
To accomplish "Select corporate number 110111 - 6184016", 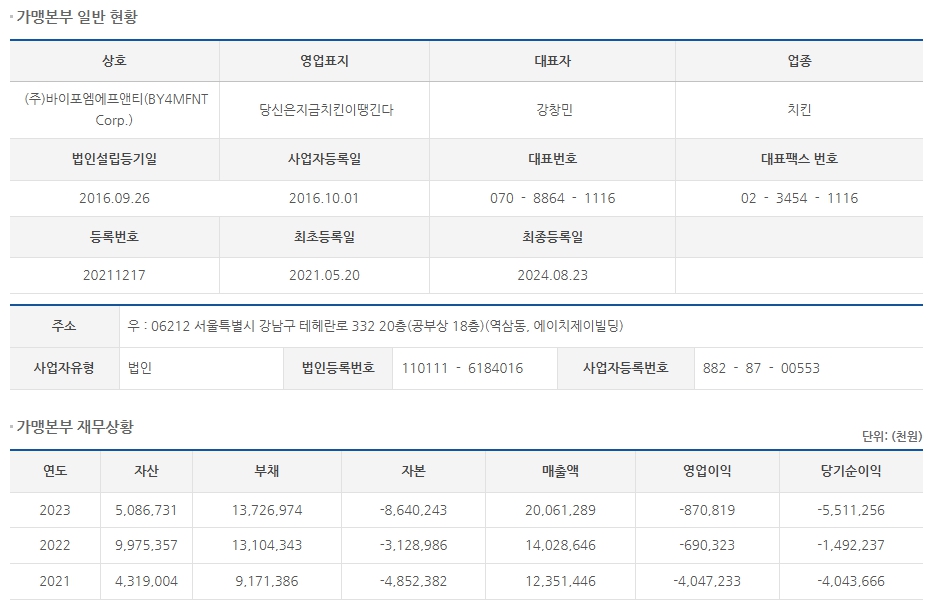I will (463, 368).
